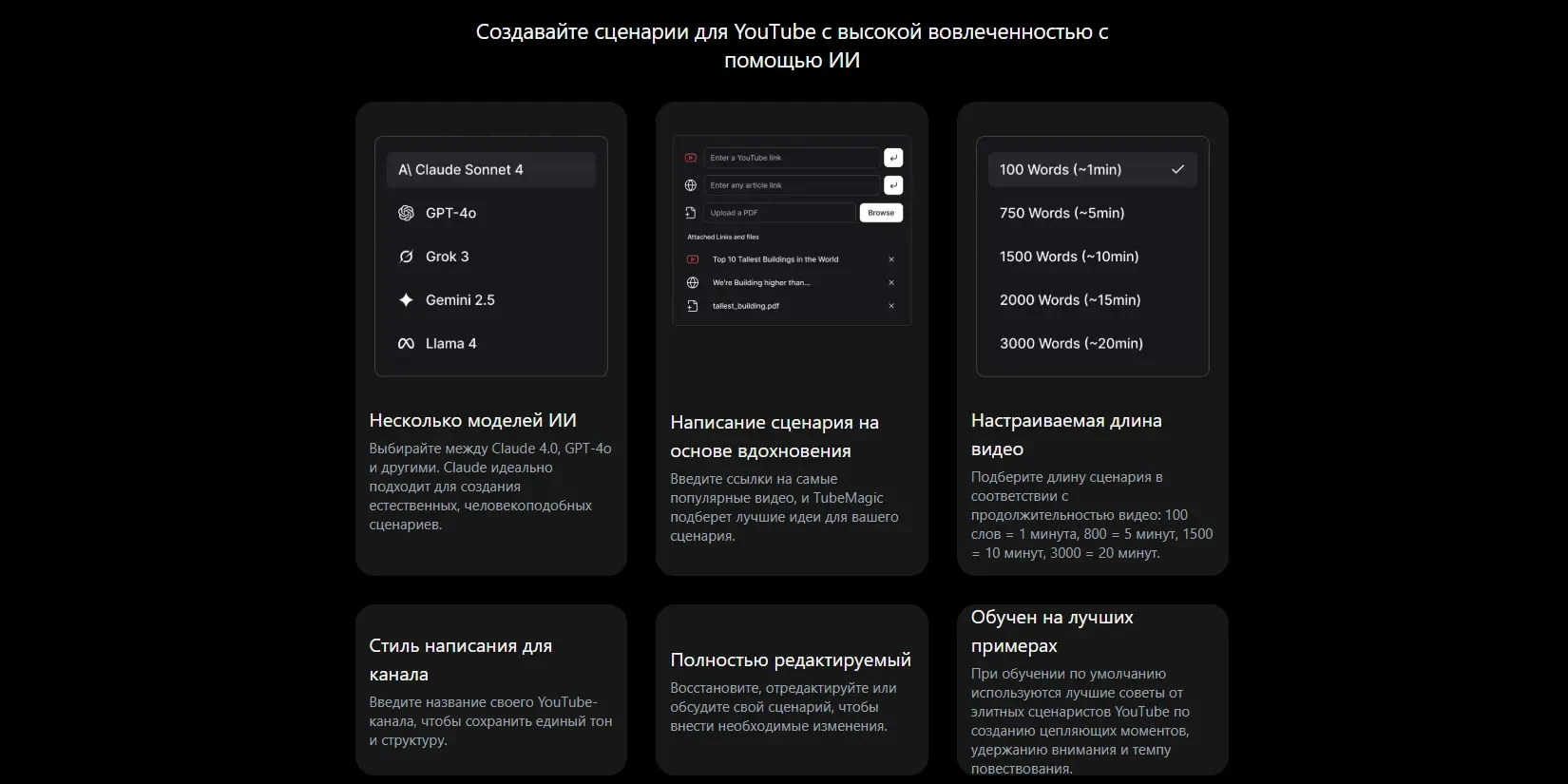The height and width of the screenshot is (784, 1568).
Task: Focus the 'Enter any article link' field
Action: [x=792, y=185]
